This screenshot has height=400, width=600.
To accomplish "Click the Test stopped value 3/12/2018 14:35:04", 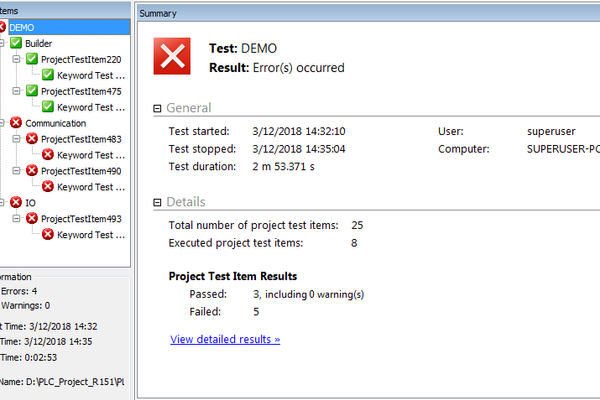I will tap(298, 149).
